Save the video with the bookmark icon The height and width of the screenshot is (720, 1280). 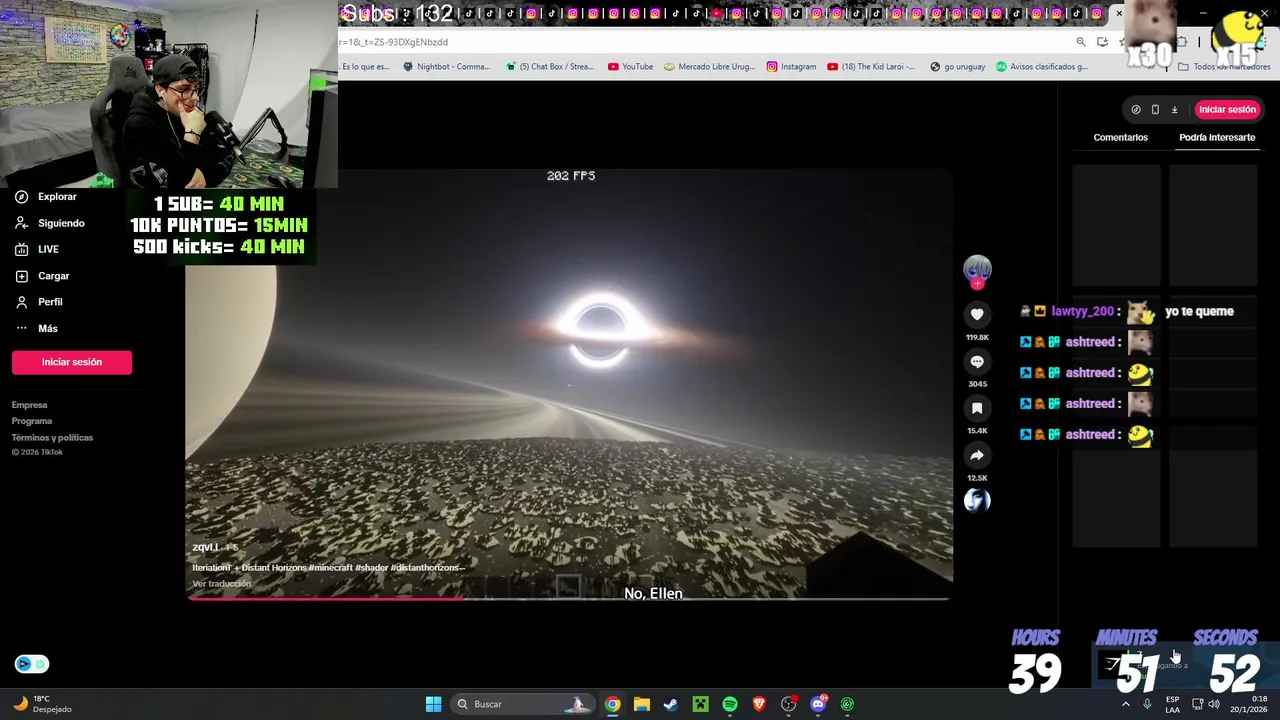pos(977,408)
